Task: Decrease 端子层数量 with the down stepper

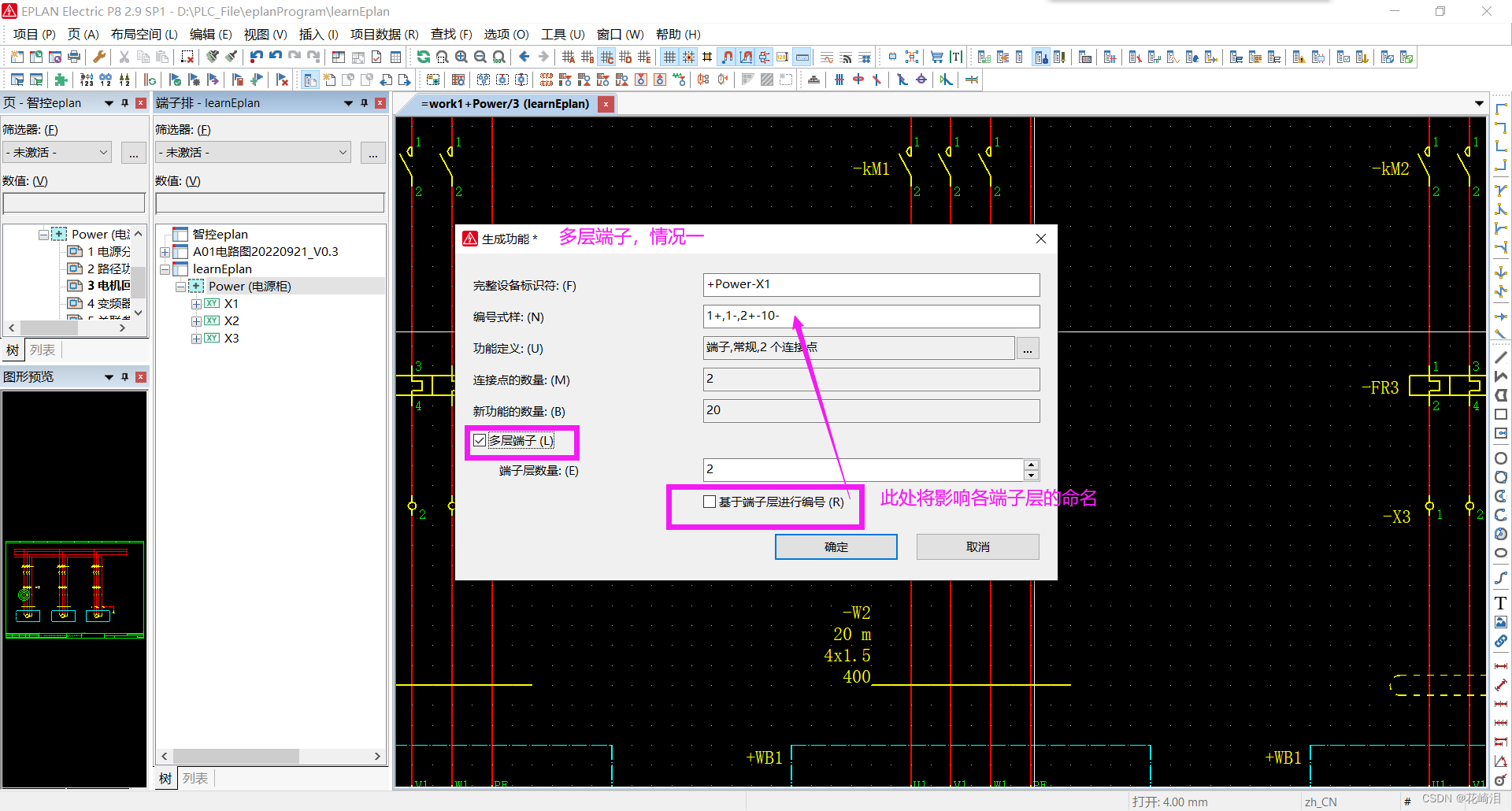Action: point(1031,475)
